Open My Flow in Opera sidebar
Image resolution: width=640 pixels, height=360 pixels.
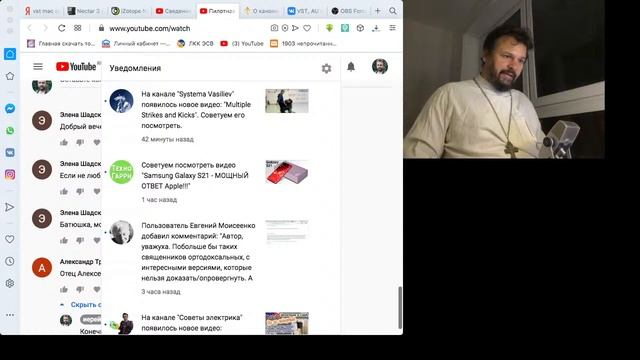point(10,207)
